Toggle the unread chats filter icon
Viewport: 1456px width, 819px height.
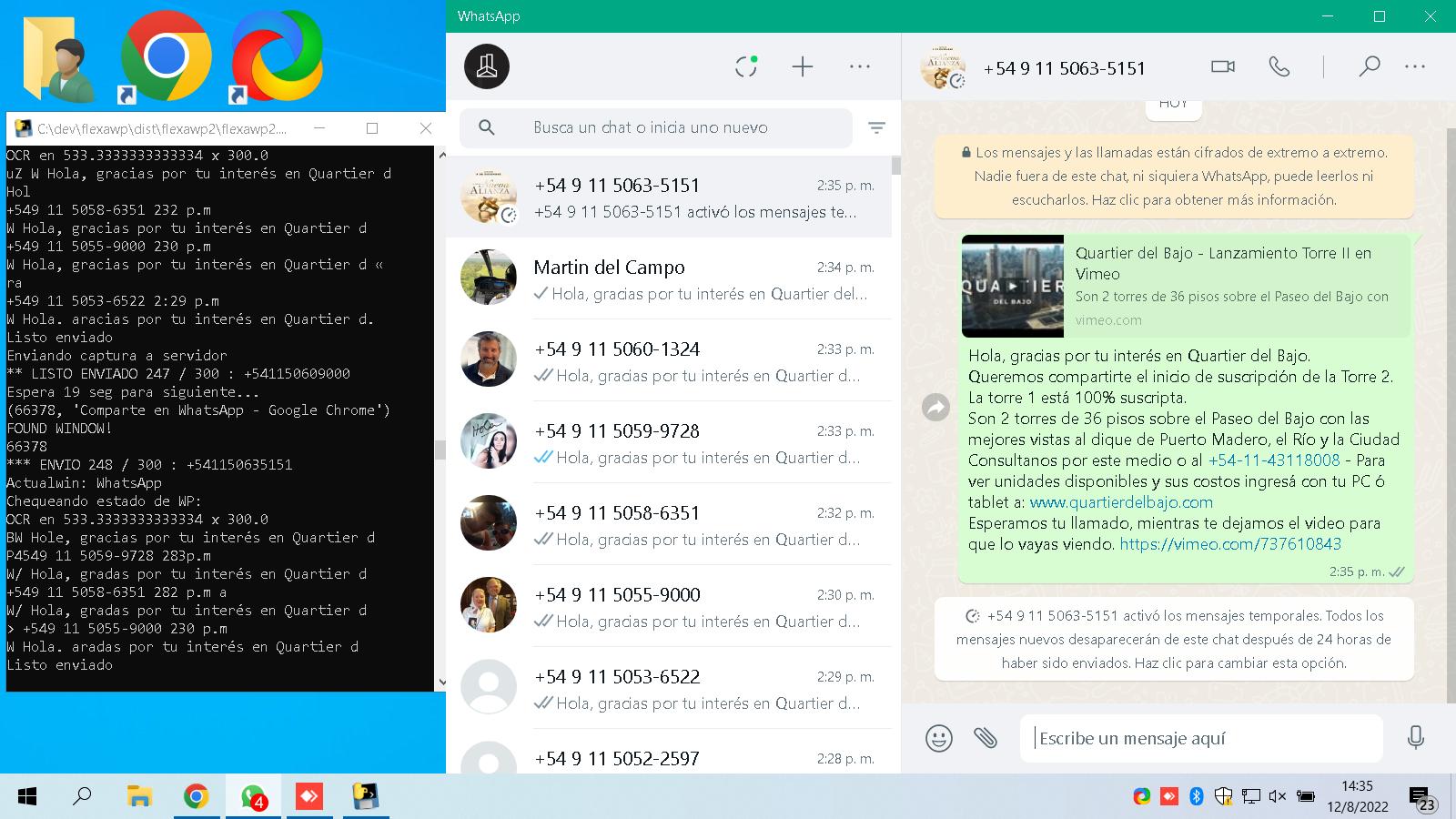pos(876,128)
